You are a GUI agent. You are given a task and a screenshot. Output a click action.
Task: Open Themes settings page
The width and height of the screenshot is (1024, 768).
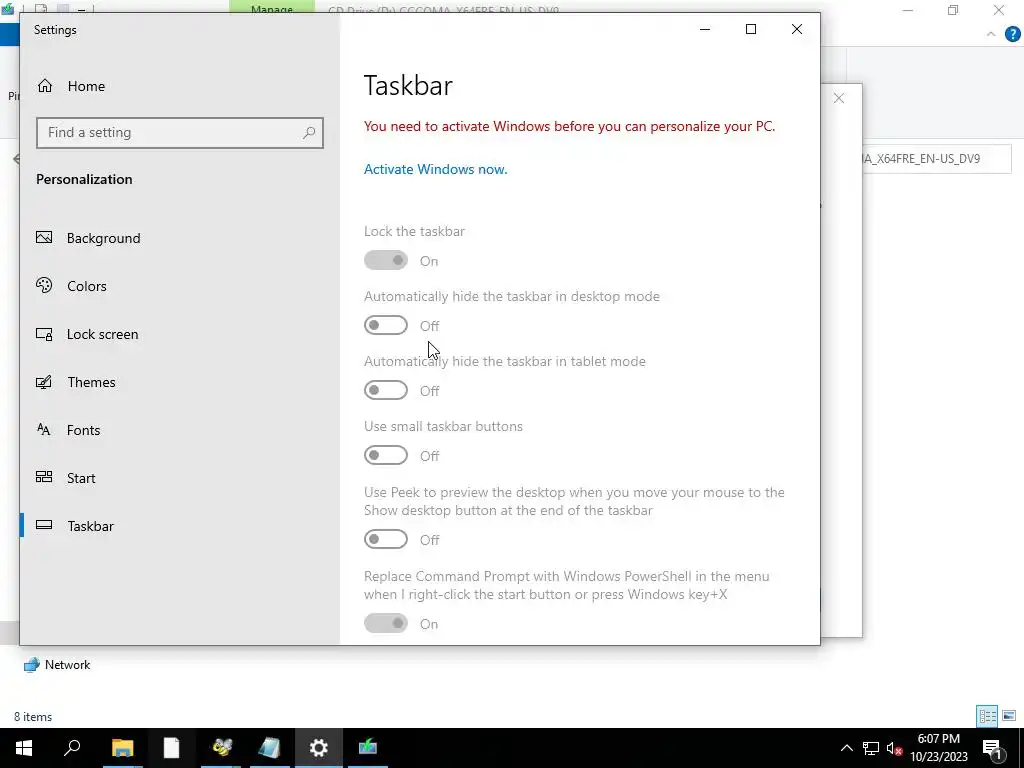91,382
